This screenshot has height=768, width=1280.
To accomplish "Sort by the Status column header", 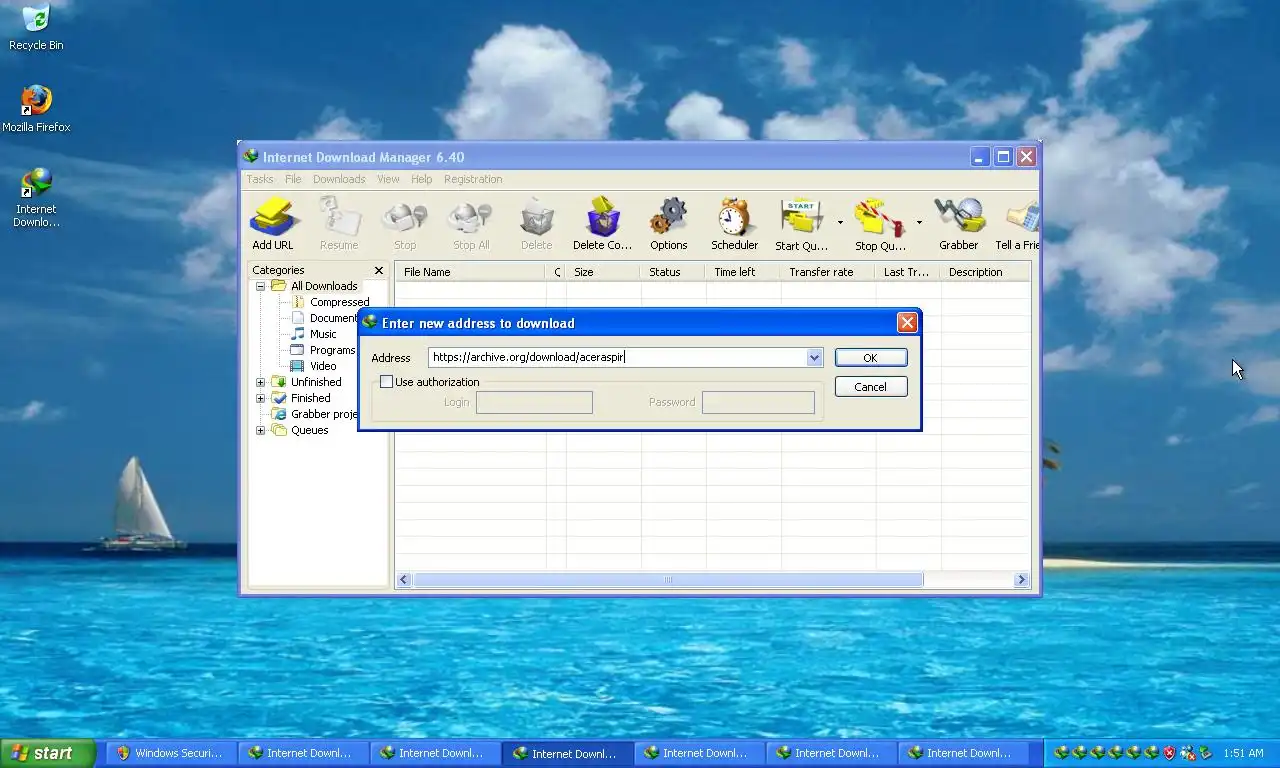I will coord(673,272).
